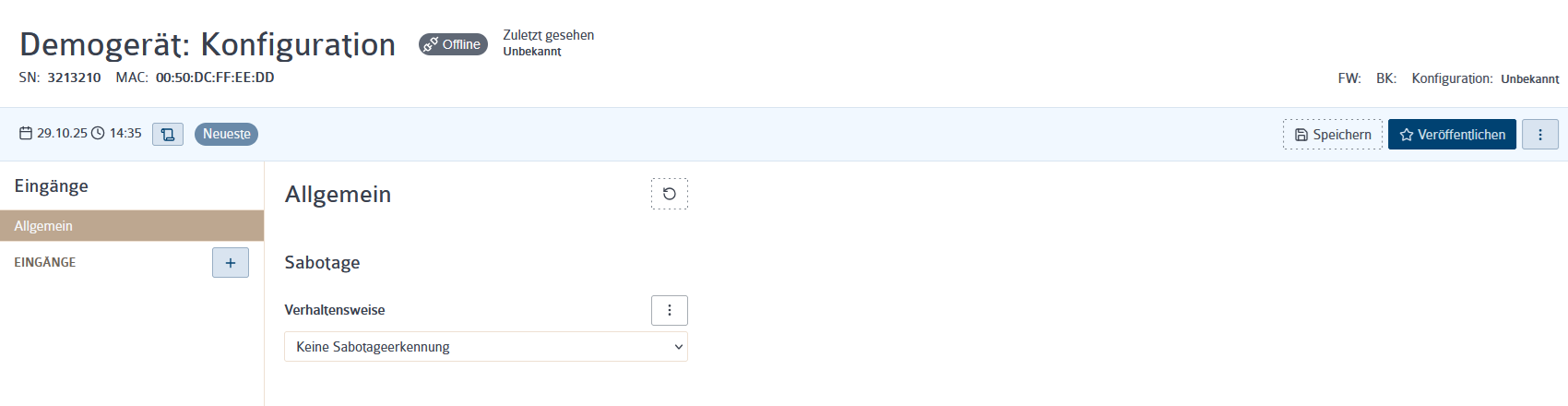This screenshot has width=1568, height=406.
Task: Click the Konfiguration: Unbekannt status text
Action: tap(1485, 78)
